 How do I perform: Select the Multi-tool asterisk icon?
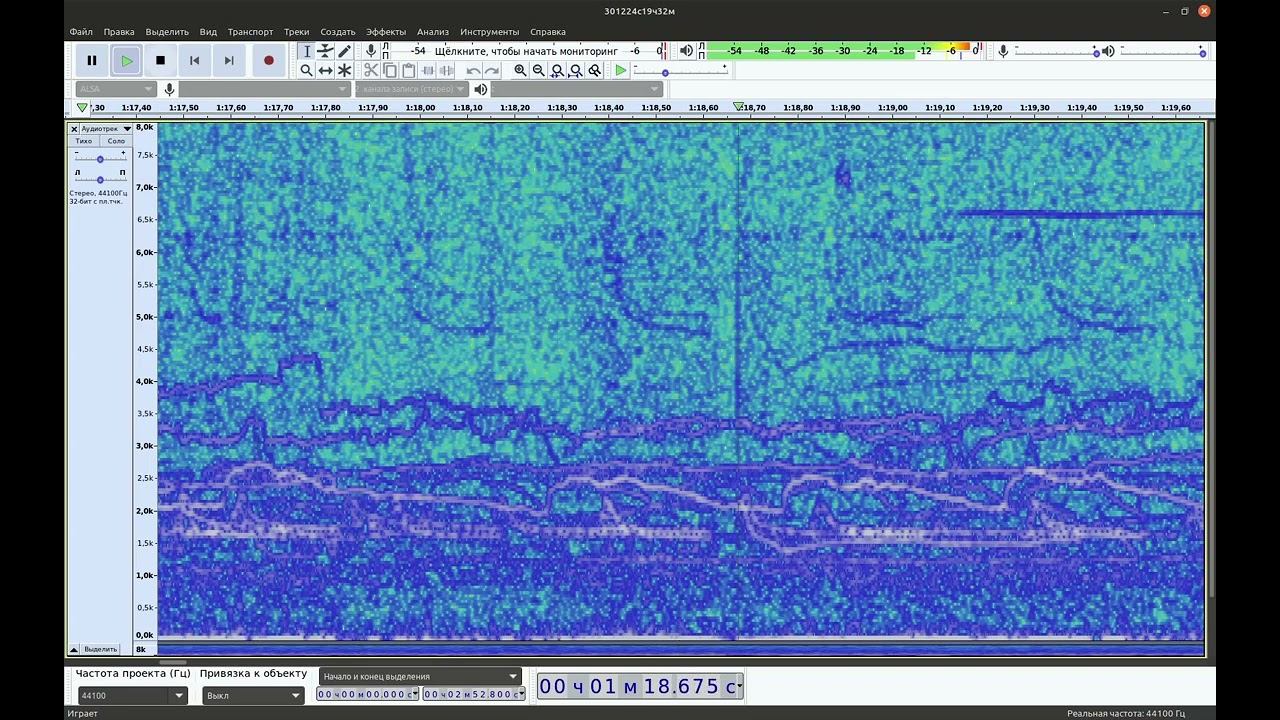(x=344, y=70)
